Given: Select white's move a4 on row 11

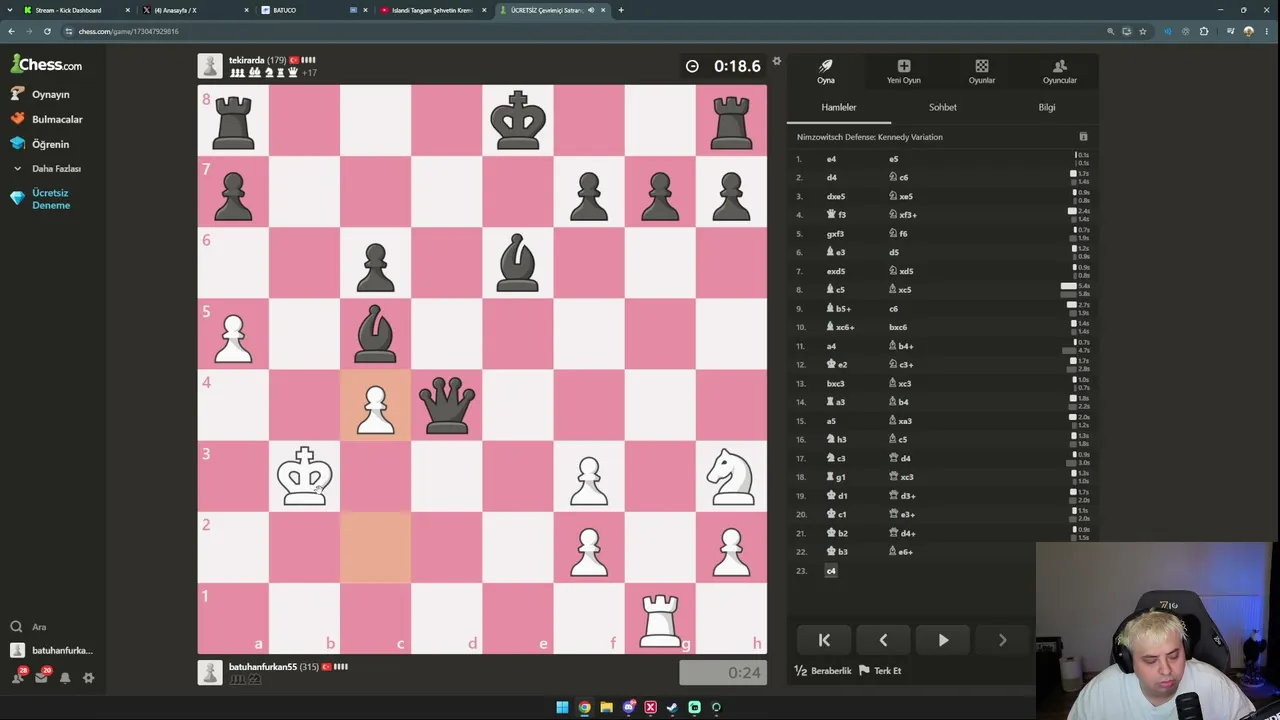Looking at the screenshot, I should tap(831, 346).
